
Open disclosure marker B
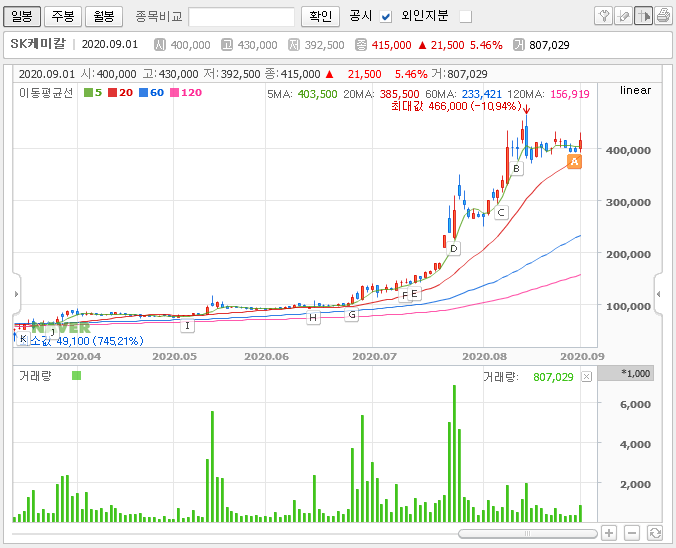pyautogui.click(x=516, y=169)
